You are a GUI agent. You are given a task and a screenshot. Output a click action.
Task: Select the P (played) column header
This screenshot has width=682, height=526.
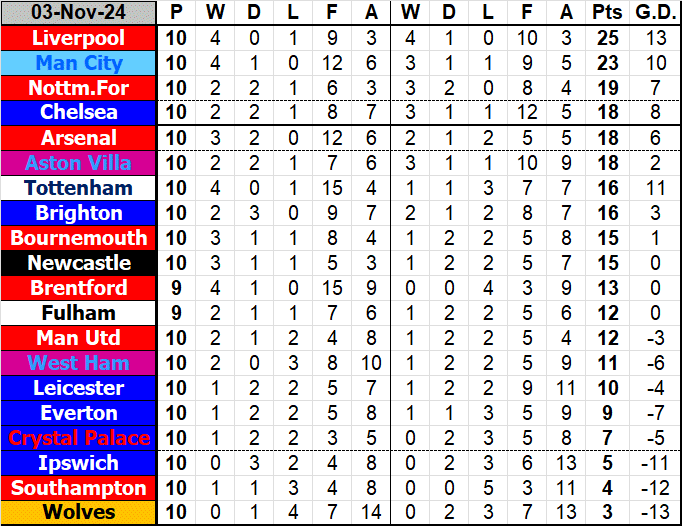(177, 13)
